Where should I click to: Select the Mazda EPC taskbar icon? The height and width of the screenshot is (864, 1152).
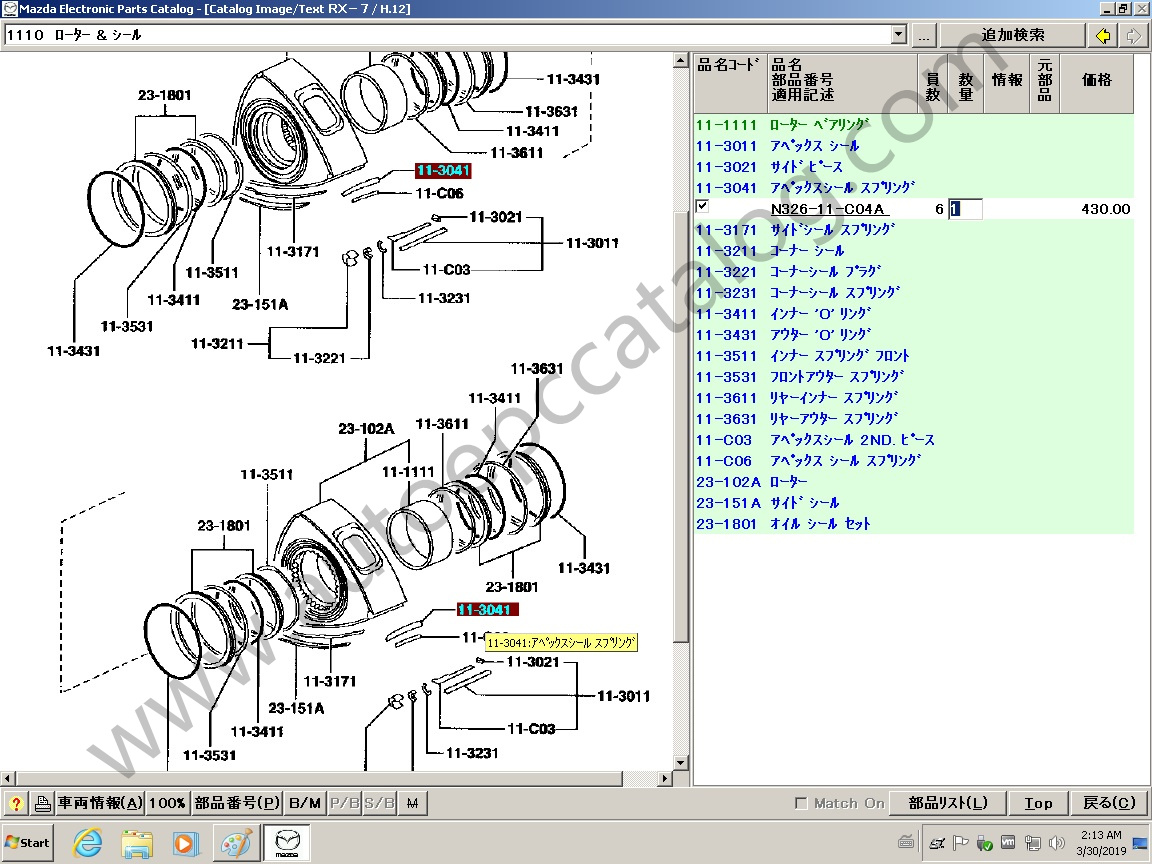[287, 843]
